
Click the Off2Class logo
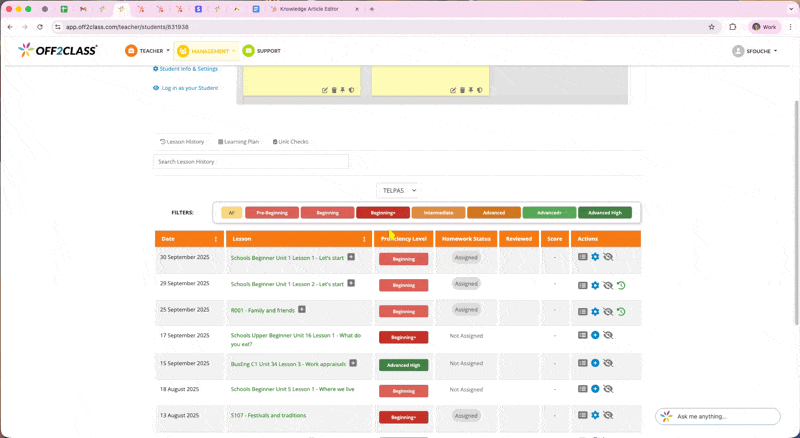(x=58, y=50)
